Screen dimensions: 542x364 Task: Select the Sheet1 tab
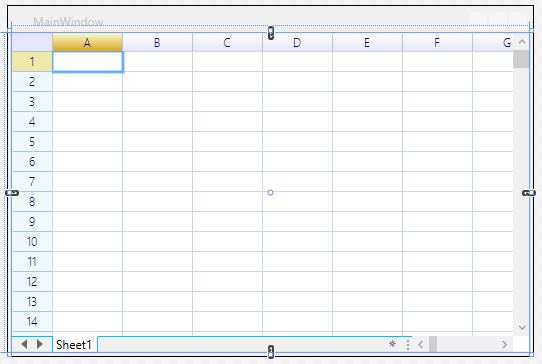[x=74, y=345]
